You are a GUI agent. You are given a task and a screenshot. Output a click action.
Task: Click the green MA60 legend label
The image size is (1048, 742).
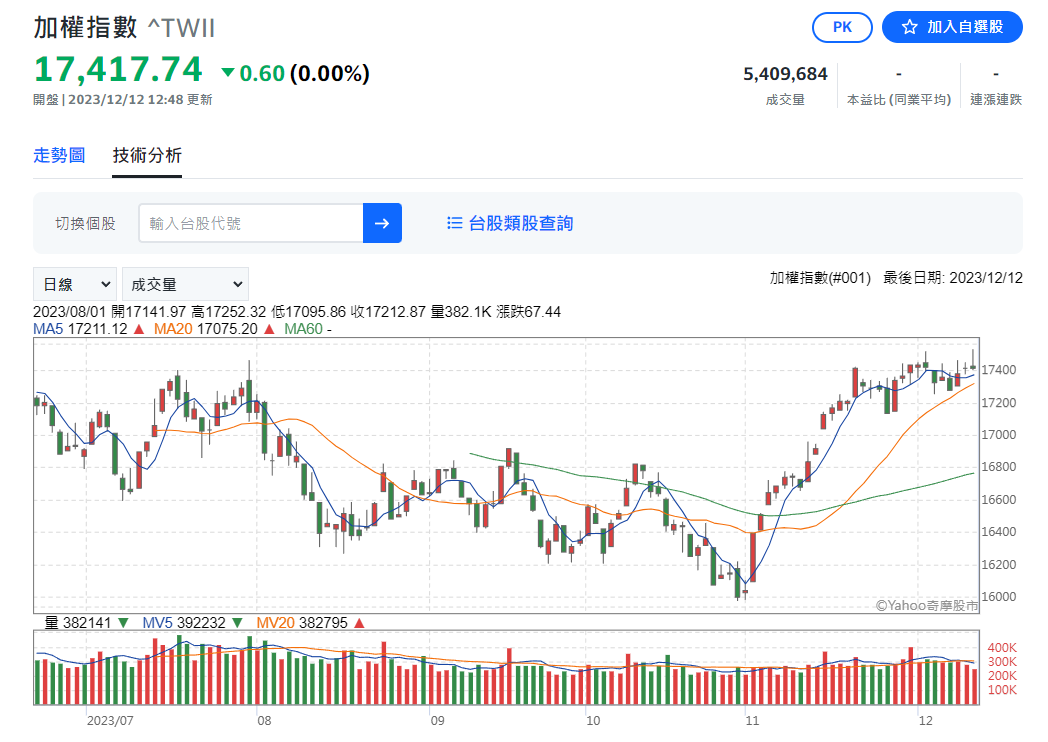(303, 328)
